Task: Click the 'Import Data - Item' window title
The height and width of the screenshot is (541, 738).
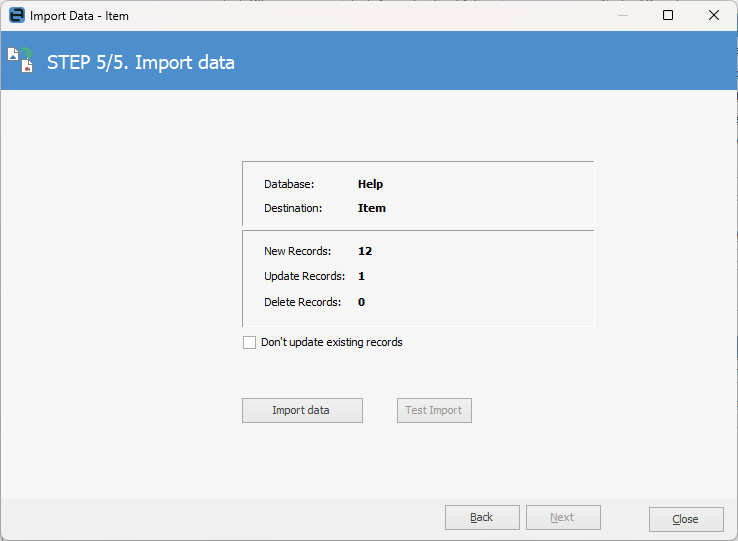Action: click(79, 16)
